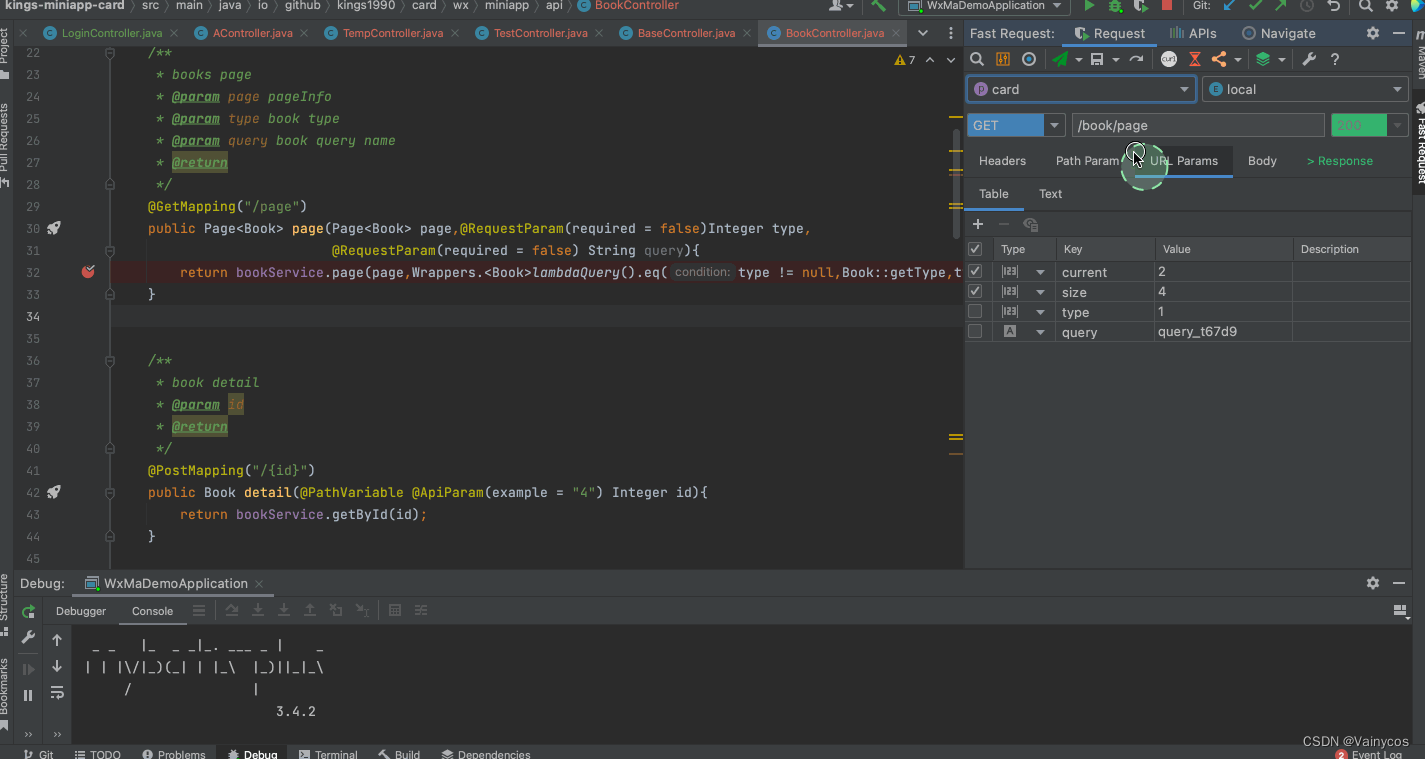Click the green Run application icon

[1090, 6]
